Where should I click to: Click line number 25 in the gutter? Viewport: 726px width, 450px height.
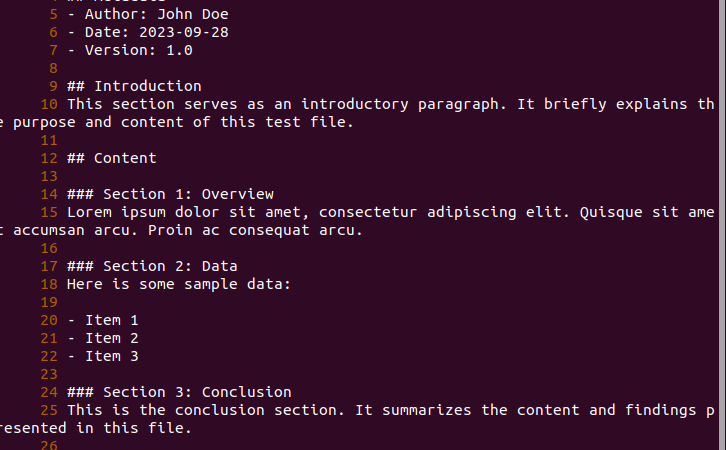click(x=49, y=410)
